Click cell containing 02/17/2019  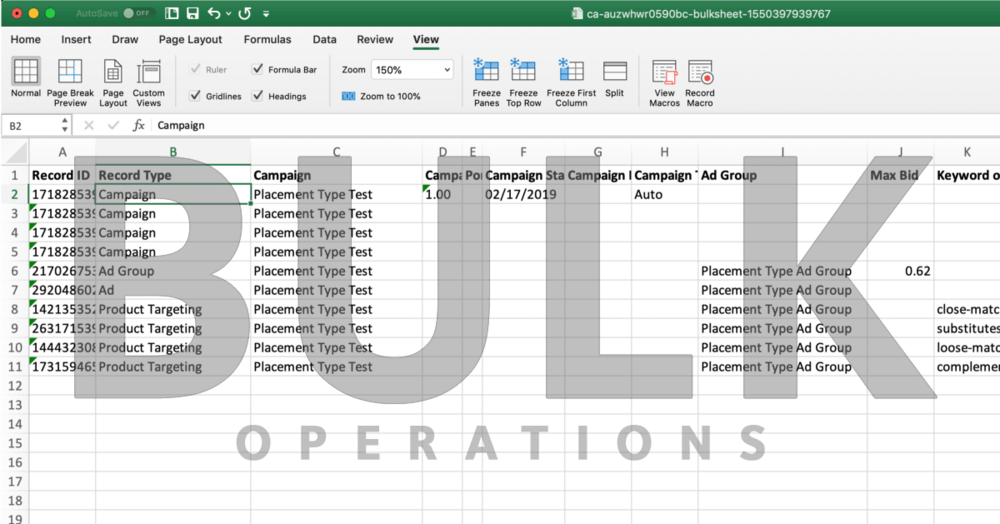[x=524, y=194]
